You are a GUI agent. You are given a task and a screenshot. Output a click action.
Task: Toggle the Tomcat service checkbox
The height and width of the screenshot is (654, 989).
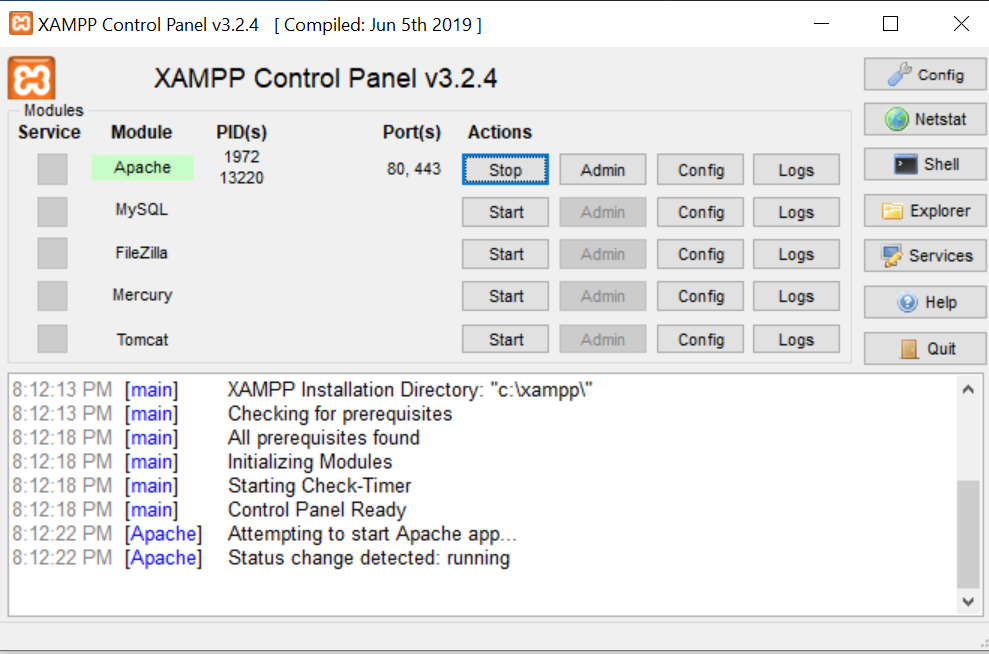point(52,339)
